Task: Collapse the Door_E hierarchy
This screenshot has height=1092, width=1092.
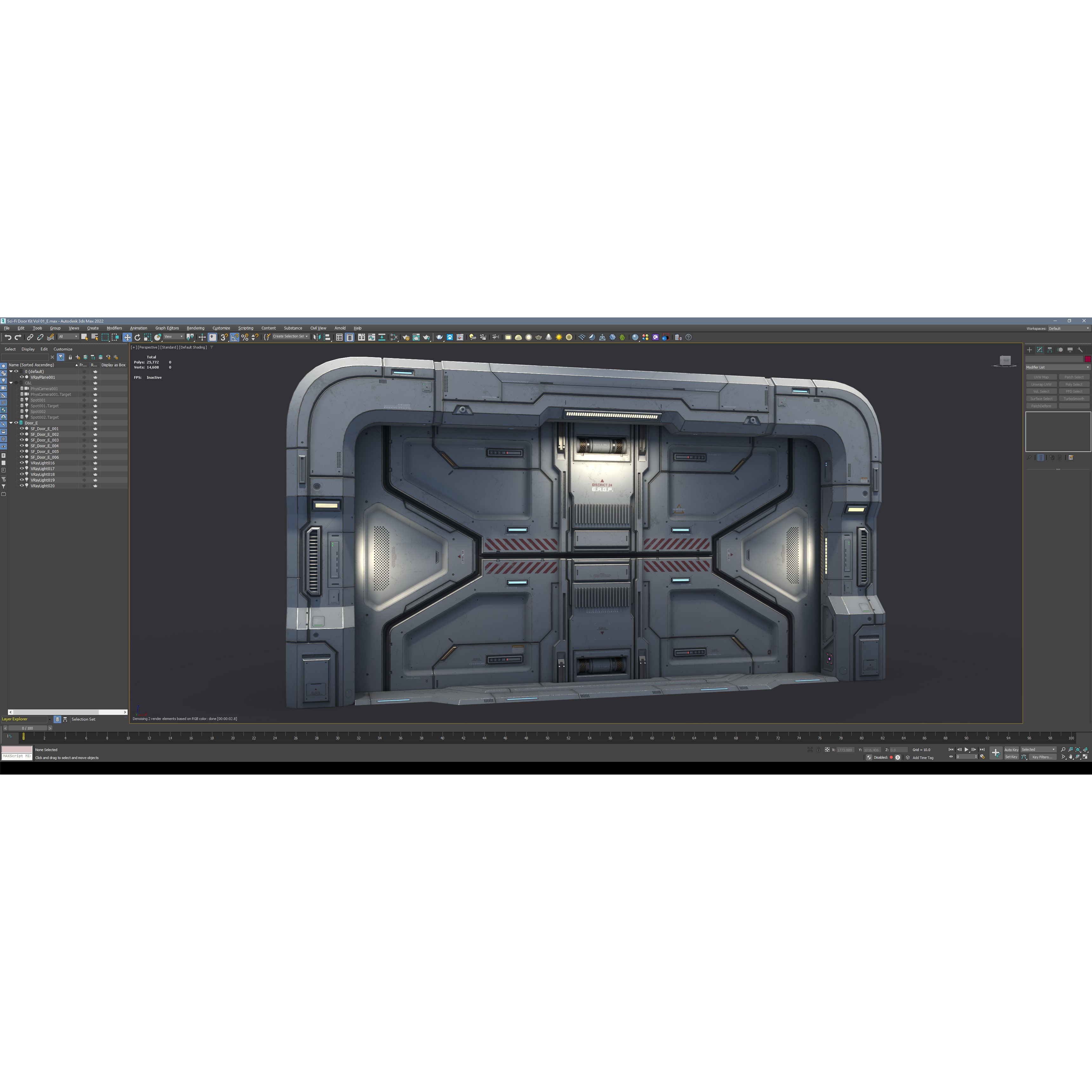Action: pyautogui.click(x=11, y=423)
